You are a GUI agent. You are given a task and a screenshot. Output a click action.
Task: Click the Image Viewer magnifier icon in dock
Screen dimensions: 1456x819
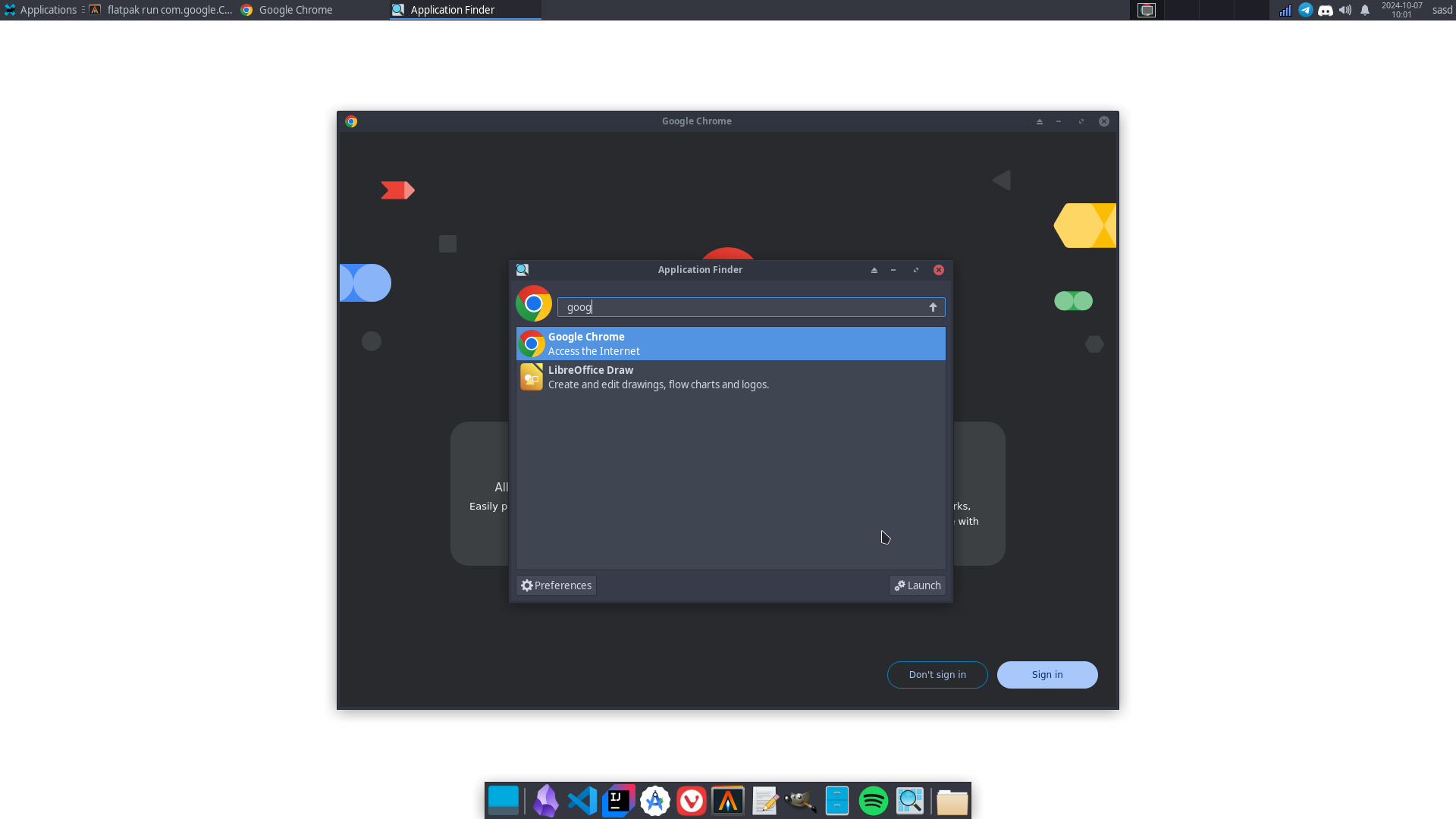(910, 800)
